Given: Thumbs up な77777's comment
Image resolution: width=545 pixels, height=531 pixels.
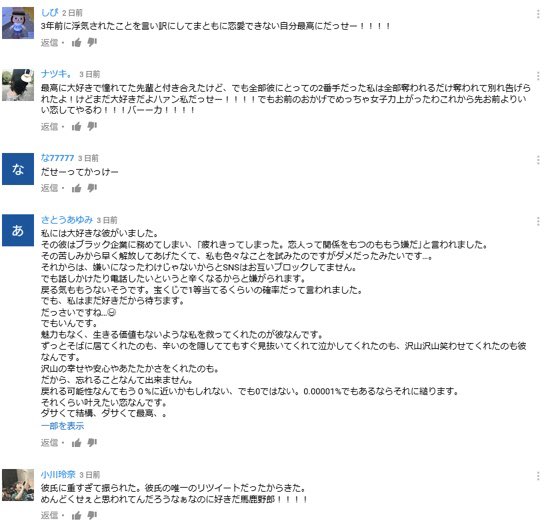Looking at the screenshot, I should [x=76, y=188].
